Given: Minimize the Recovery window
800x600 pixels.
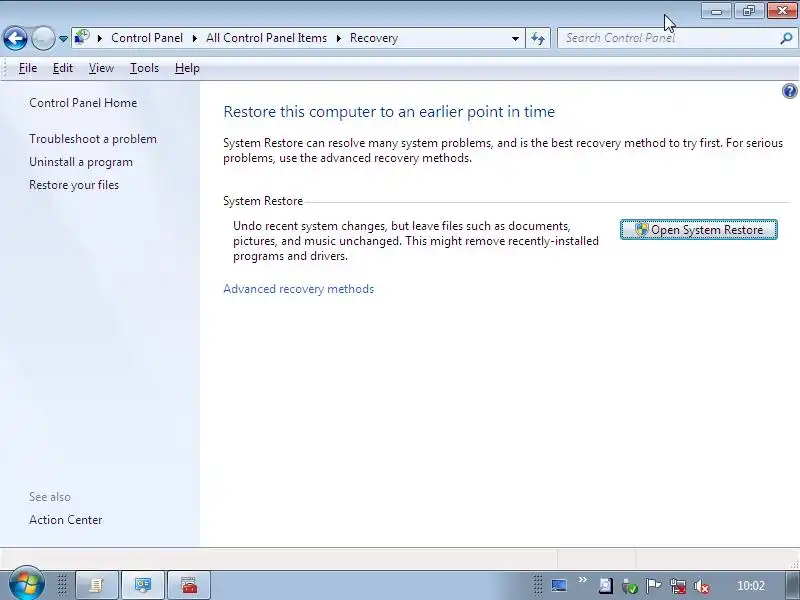Looking at the screenshot, I should click(716, 11).
